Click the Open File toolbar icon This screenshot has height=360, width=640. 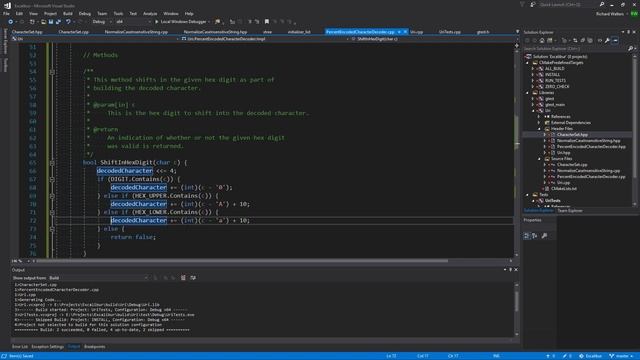point(43,22)
